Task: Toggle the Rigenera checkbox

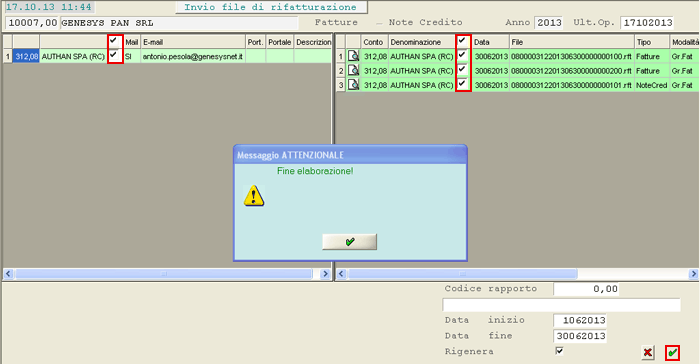Action: pyautogui.click(x=559, y=351)
